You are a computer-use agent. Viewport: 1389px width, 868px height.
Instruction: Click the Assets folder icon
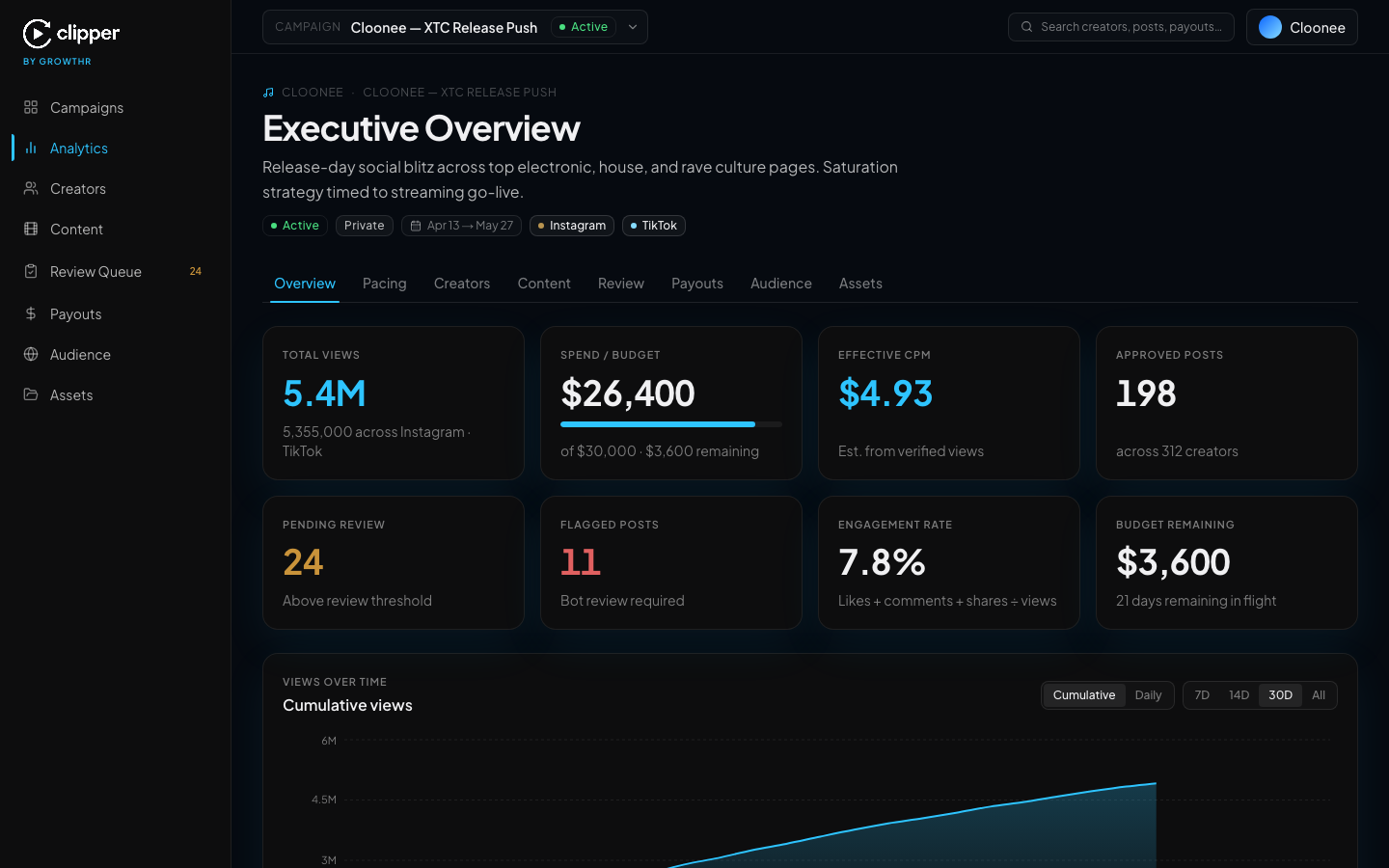point(31,394)
